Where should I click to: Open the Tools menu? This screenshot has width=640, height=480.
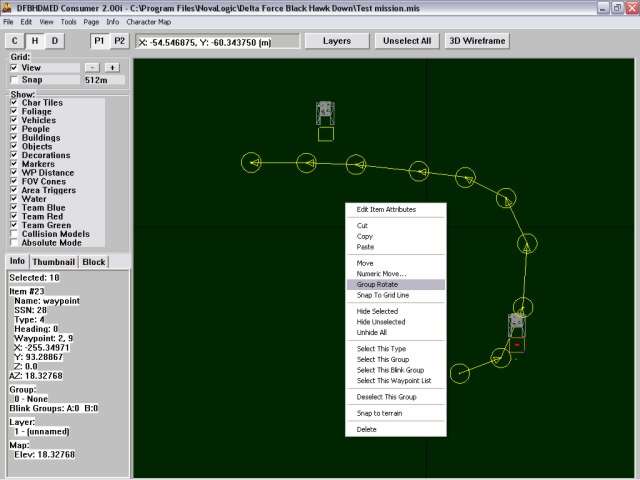[x=68, y=21]
